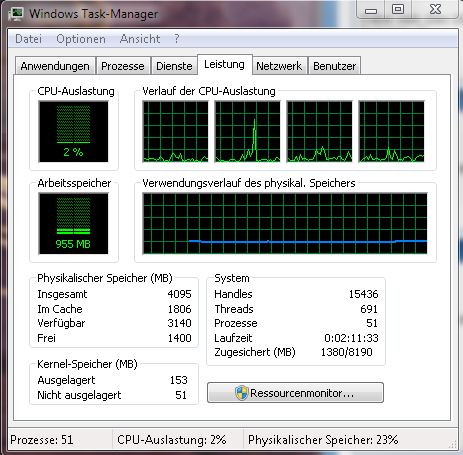
Task: Click the Nicht ausgelagert label
Action: coord(79,395)
